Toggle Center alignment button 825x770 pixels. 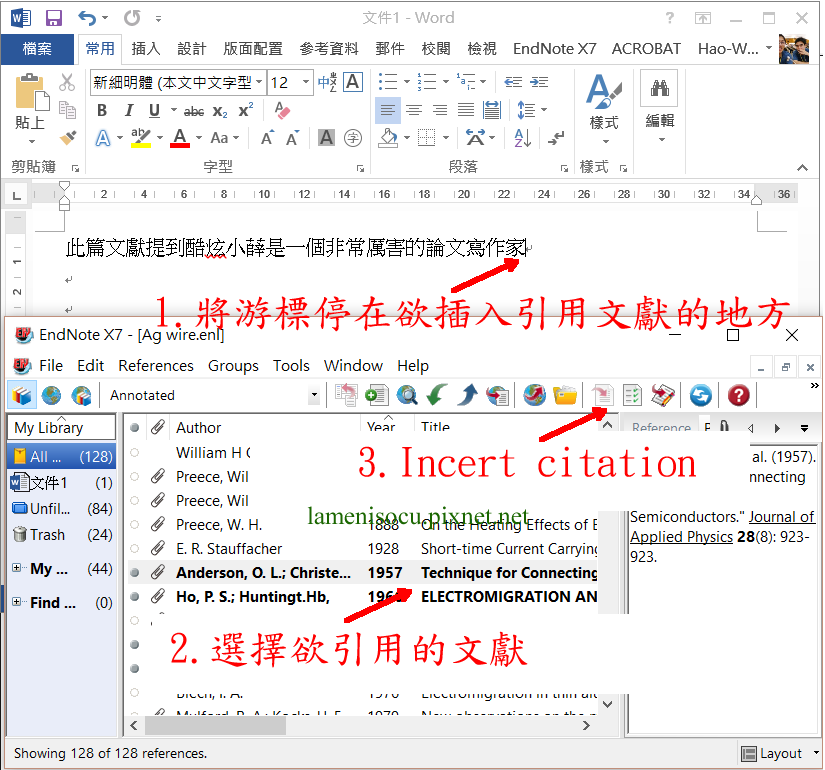pyautogui.click(x=414, y=110)
